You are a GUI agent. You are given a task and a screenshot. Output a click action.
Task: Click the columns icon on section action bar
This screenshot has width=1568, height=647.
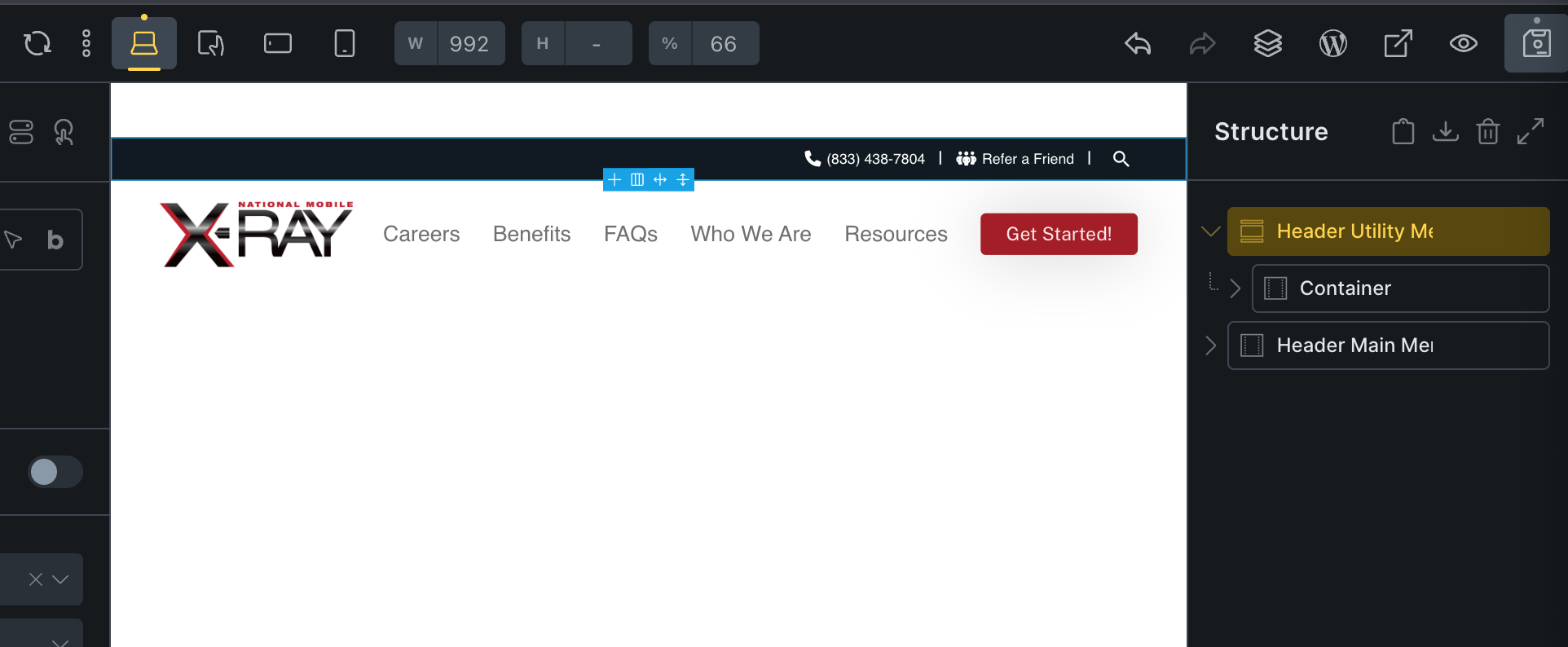pos(637,179)
